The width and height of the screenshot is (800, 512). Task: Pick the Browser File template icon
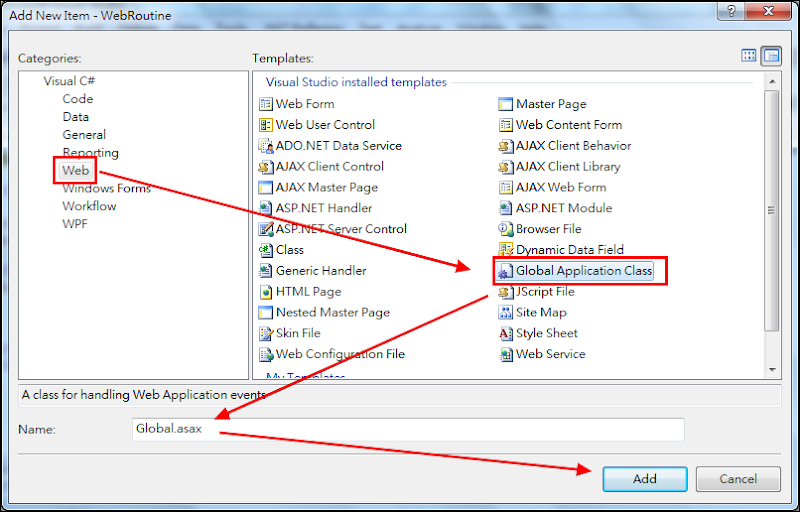point(505,229)
